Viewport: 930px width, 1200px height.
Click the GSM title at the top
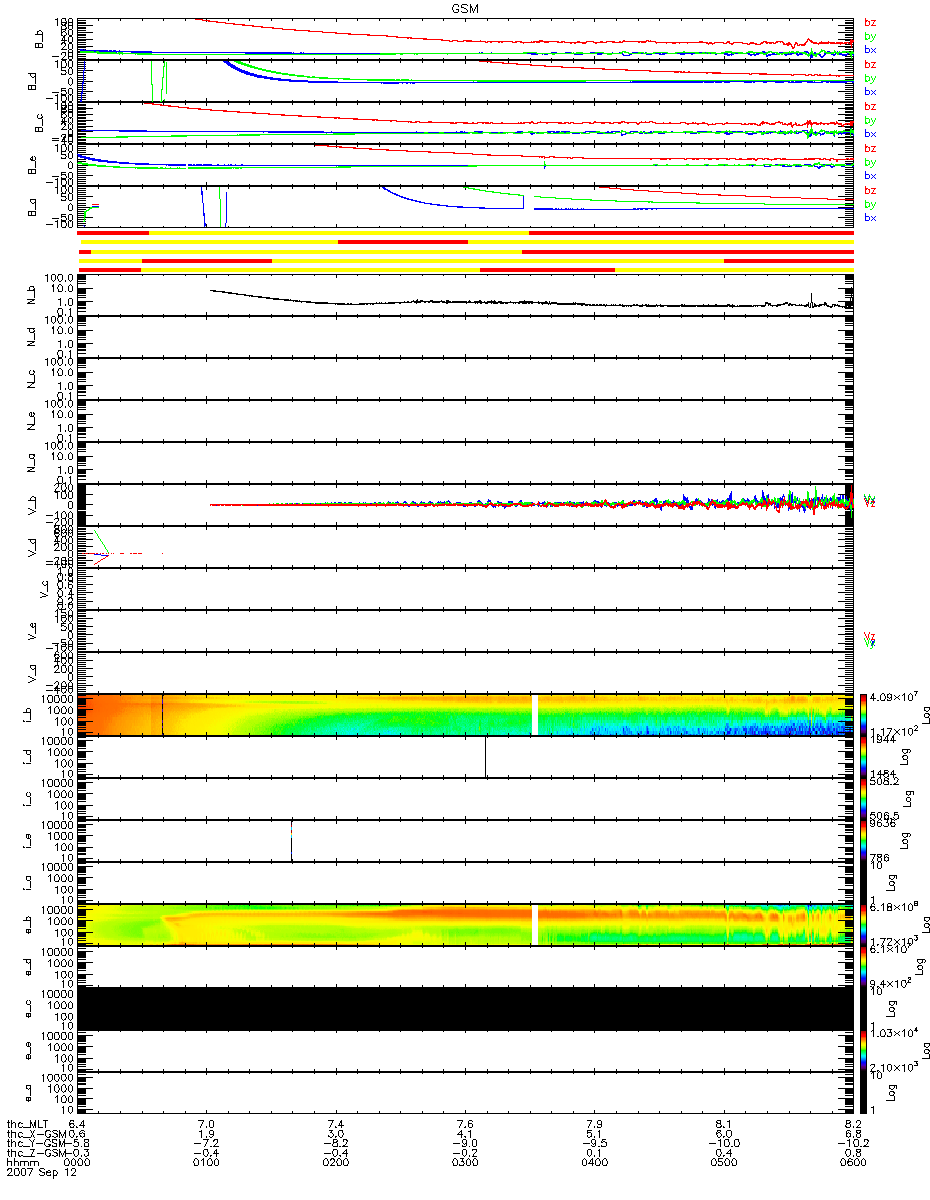click(x=464, y=8)
